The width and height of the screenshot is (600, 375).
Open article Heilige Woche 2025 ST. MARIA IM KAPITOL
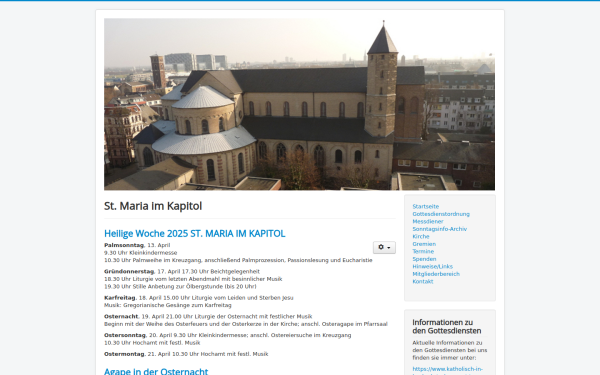coord(194,233)
